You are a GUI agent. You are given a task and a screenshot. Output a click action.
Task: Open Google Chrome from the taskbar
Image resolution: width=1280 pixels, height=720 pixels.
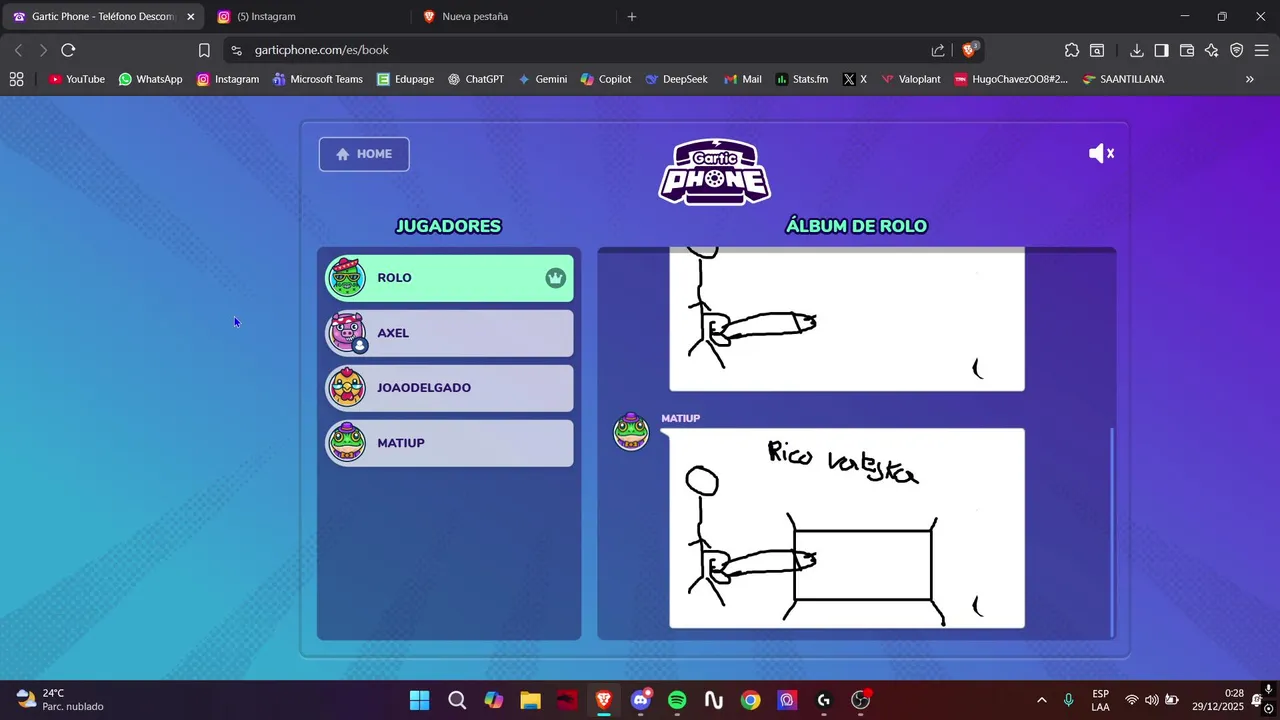[x=751, y=700]
